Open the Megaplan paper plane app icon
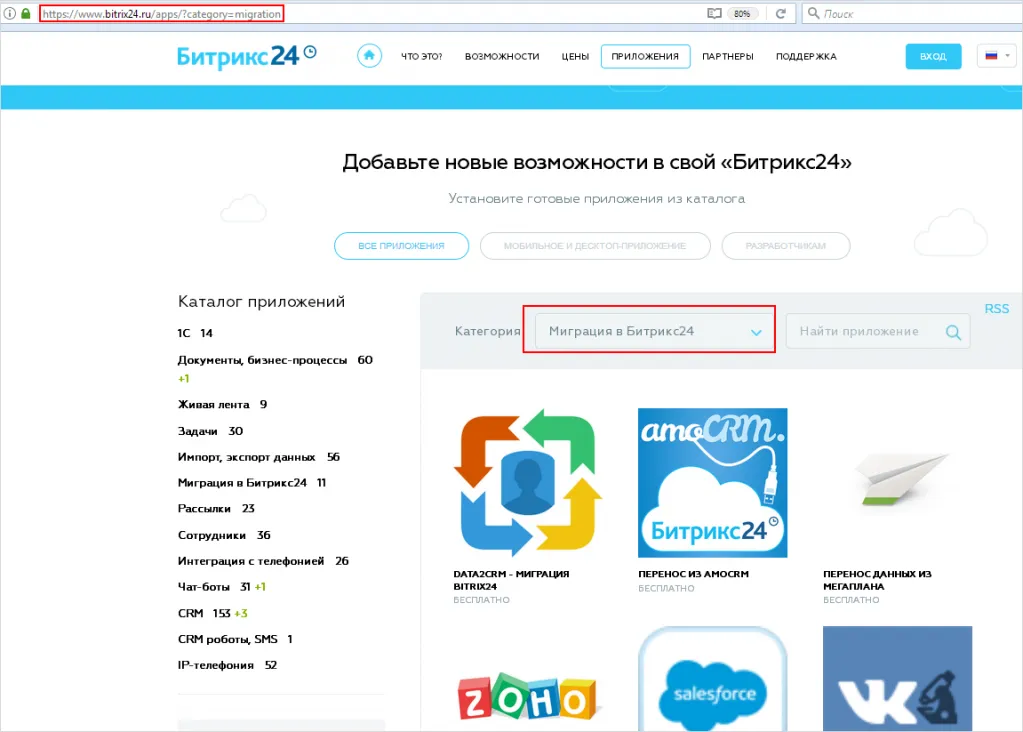The height and width of the screenshot is (732, 1023). click(897, 483)
